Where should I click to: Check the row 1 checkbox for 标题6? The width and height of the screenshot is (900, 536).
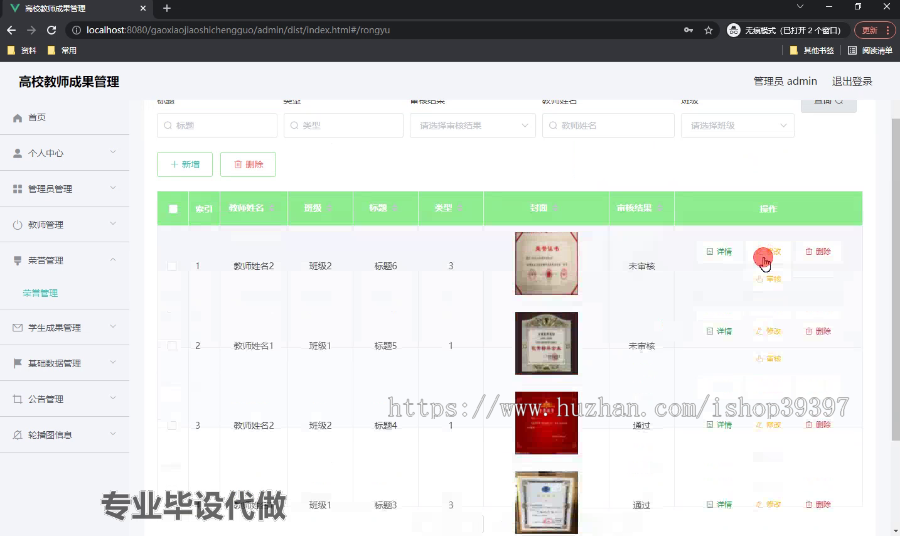172,266
